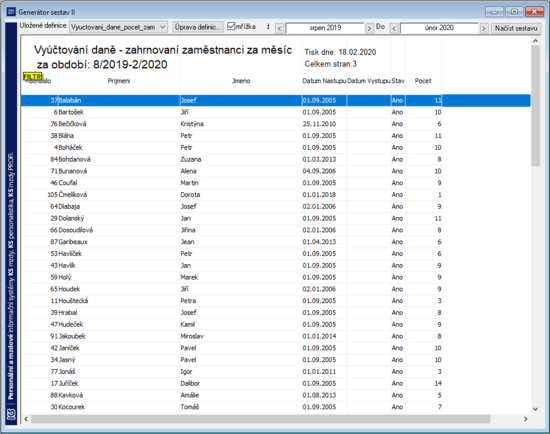Click first name Kristýna cell
The image size is (550, 434).
click(241, 124)
